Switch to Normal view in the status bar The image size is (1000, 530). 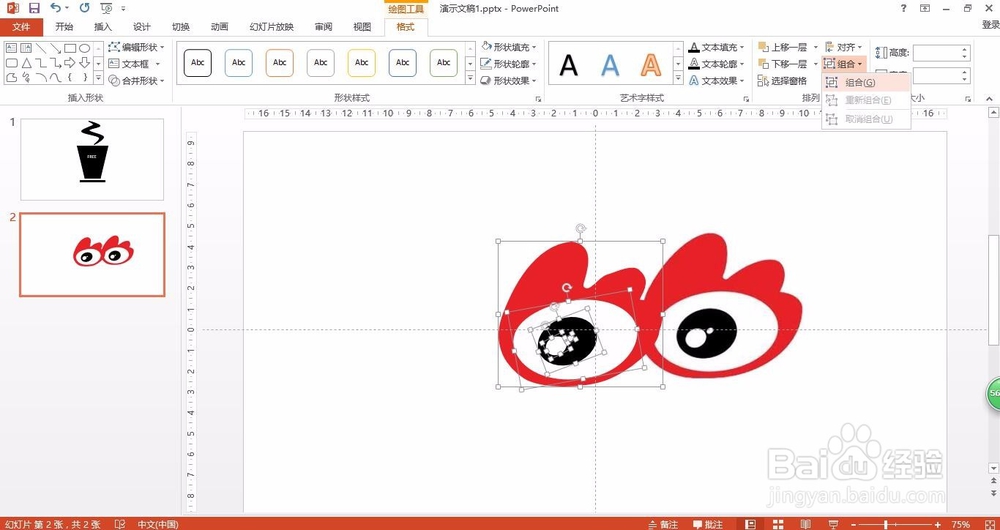751,524
